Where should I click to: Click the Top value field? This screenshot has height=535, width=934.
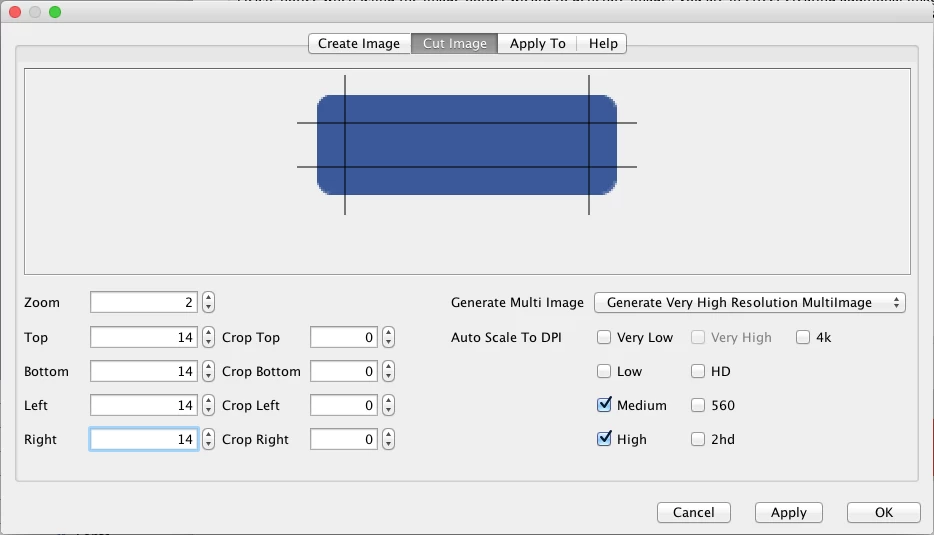144,337
